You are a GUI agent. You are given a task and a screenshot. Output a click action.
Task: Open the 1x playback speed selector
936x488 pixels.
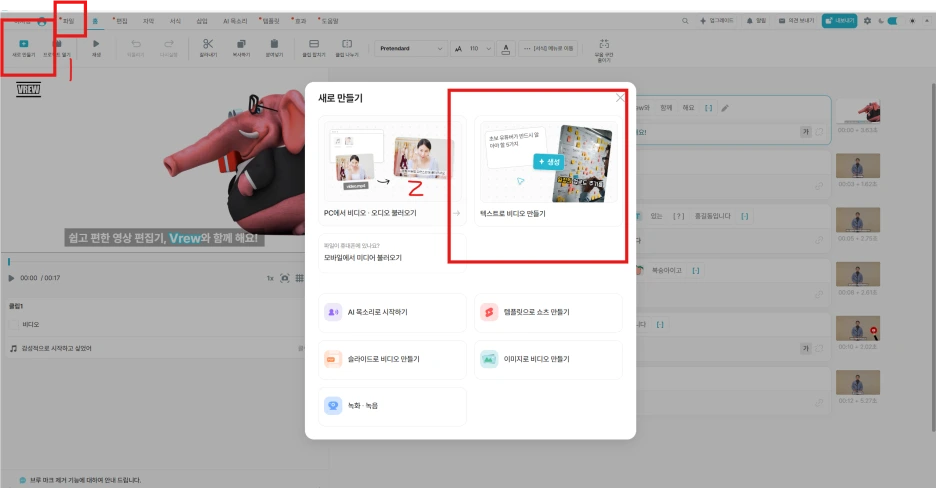270,278
